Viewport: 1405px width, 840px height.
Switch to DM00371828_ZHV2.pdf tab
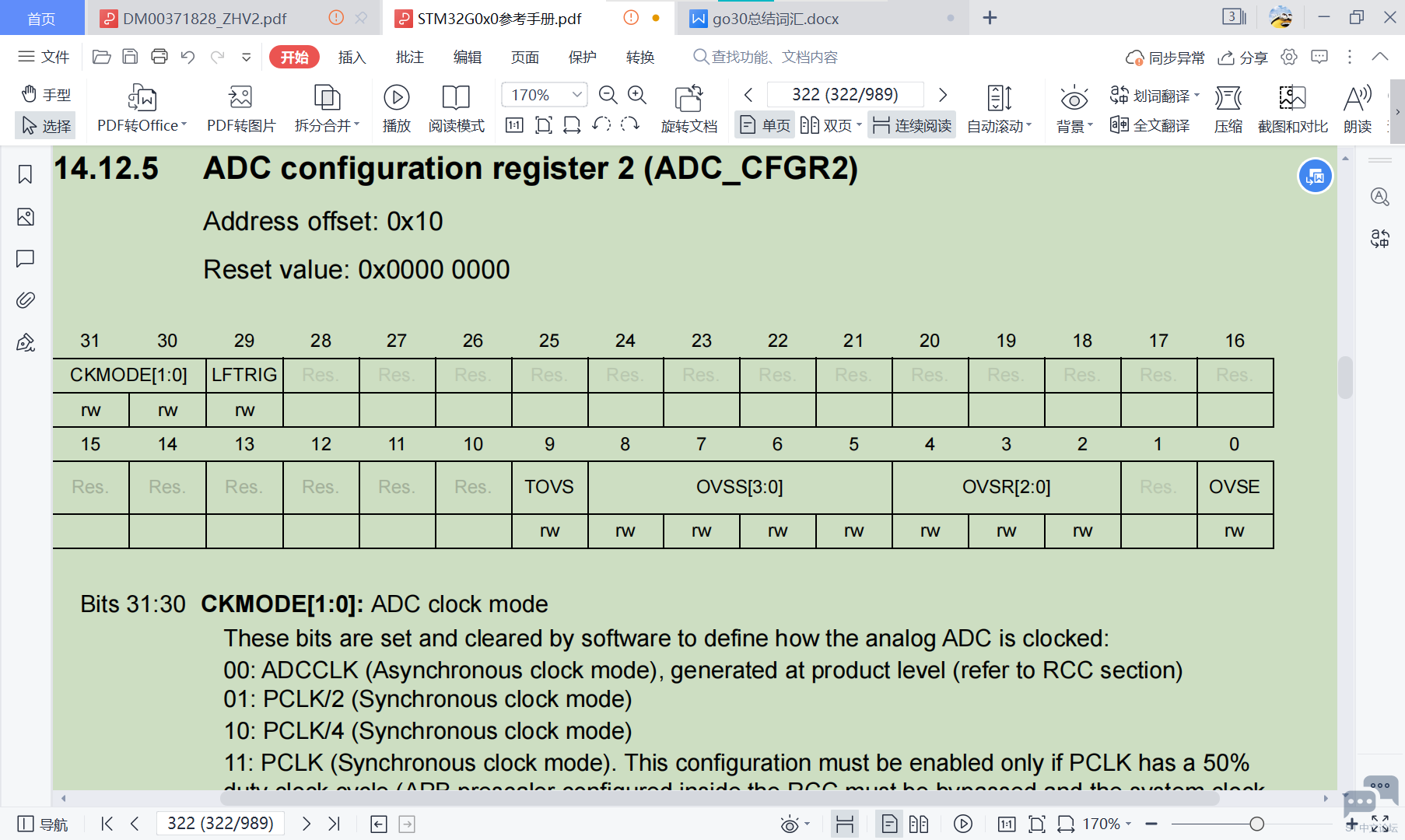[x=204, y=19]
